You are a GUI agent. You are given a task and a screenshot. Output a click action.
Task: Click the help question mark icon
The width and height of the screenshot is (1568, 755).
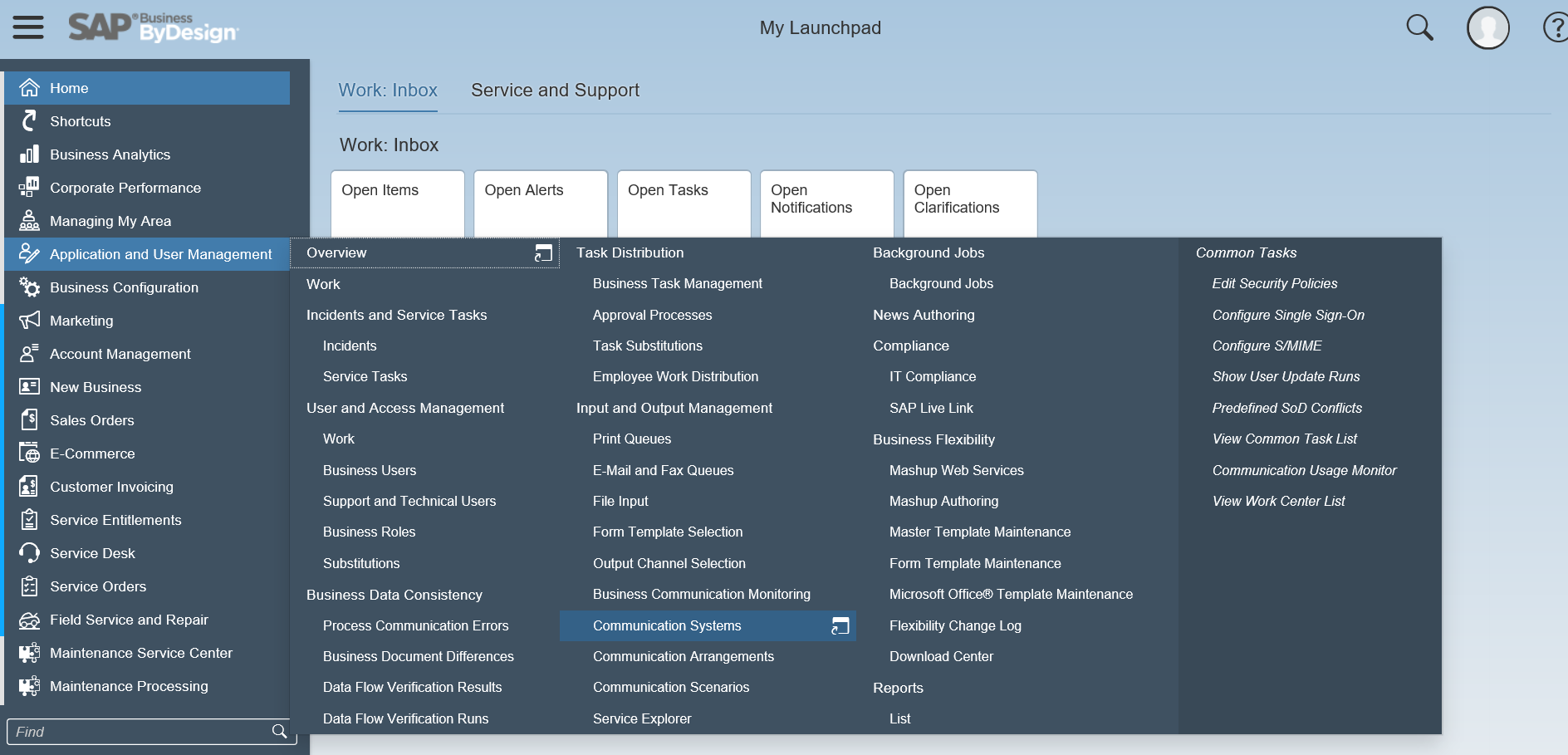pyautogui.click(x=1555, y=27)
